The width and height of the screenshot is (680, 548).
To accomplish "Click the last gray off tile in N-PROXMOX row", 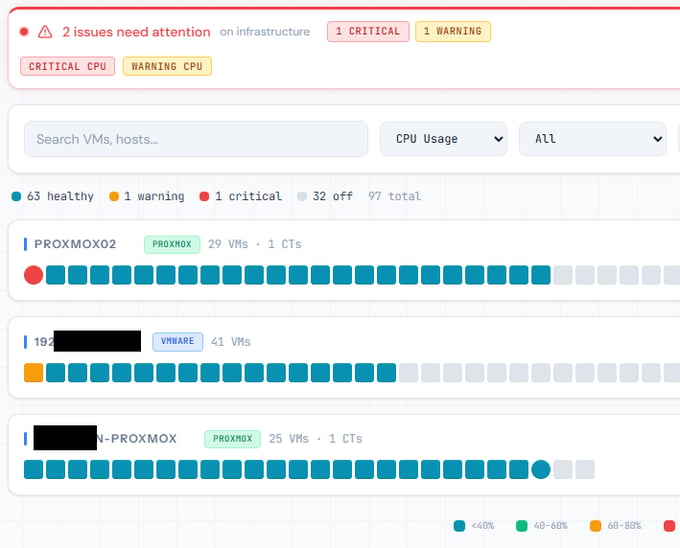I will tap(585, 470).
